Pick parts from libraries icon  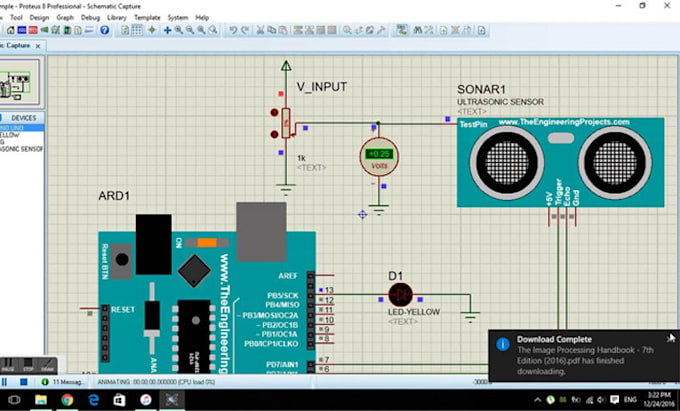coord(347,30)
